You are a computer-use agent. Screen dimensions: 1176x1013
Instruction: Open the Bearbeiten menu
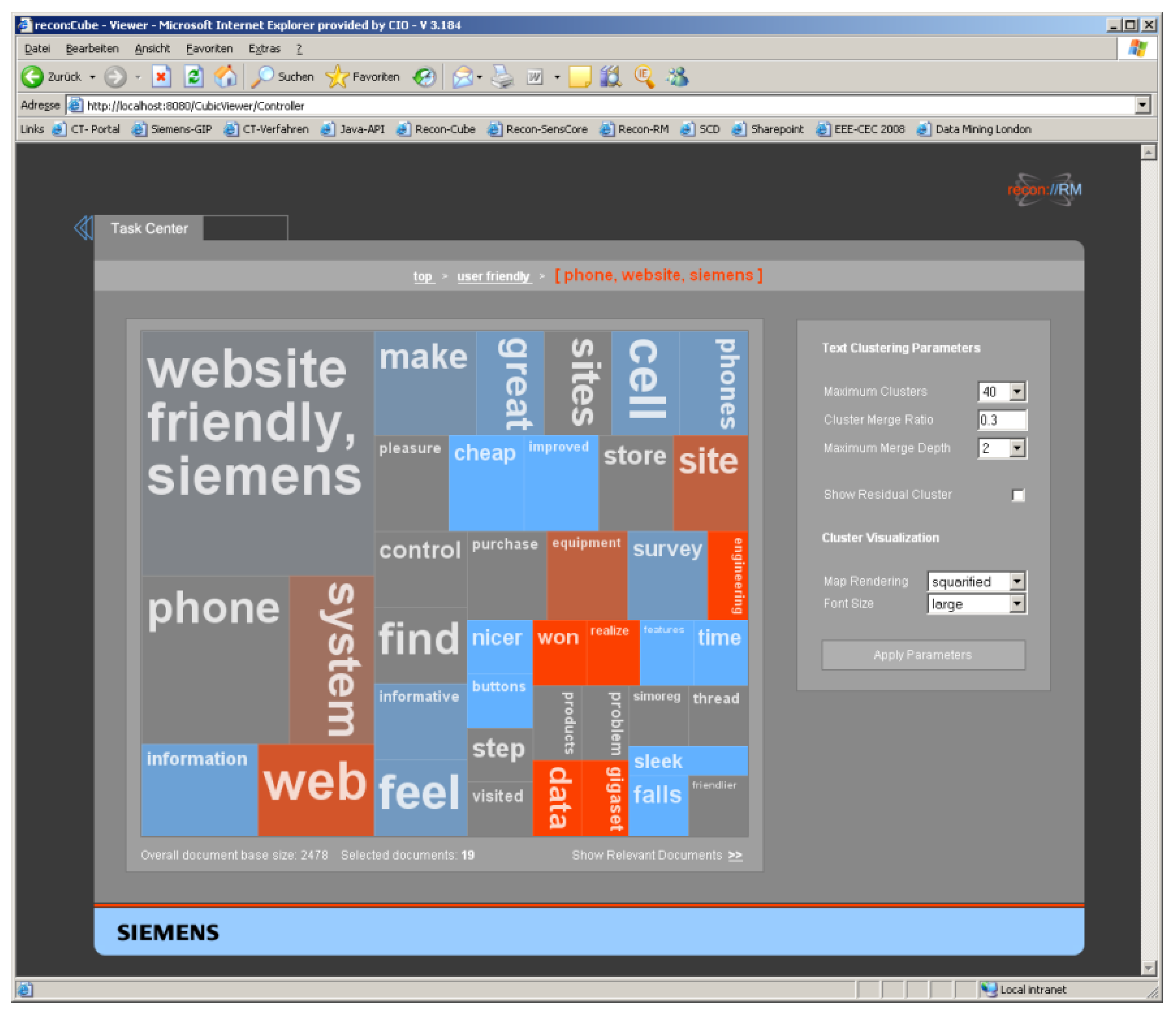(x=93, y=49)
